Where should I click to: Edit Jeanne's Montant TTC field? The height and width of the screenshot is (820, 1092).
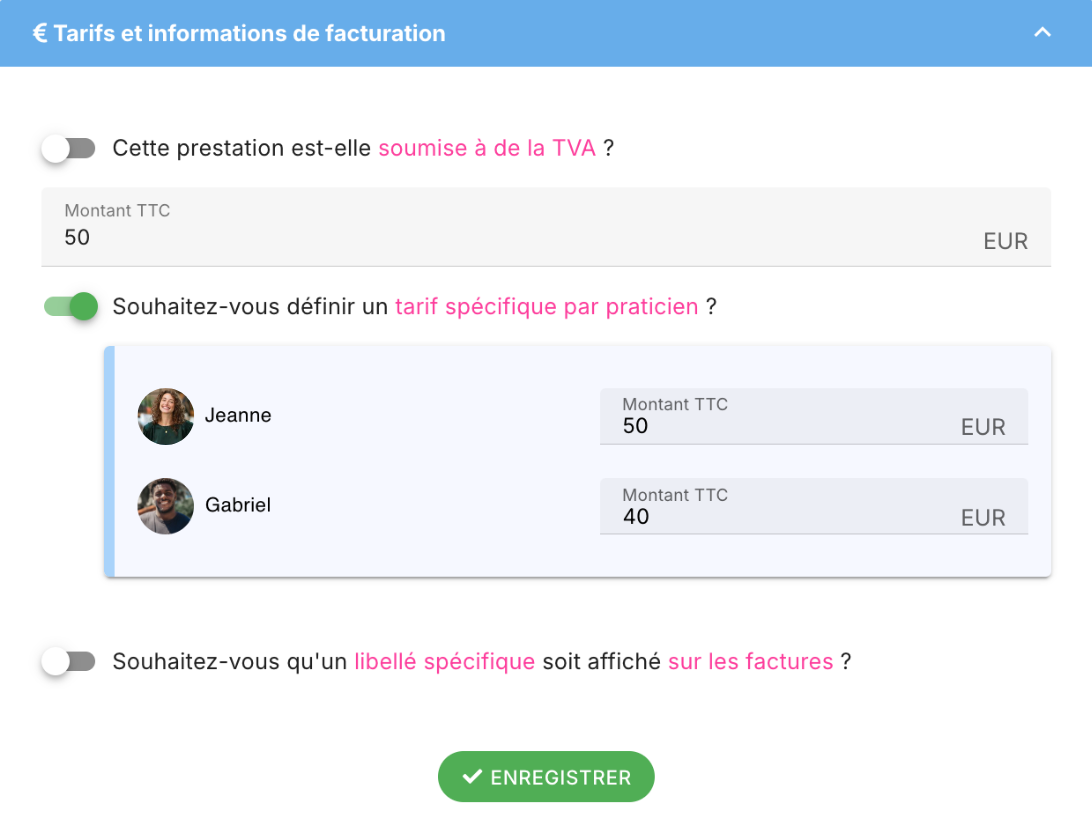click(780, 426)
